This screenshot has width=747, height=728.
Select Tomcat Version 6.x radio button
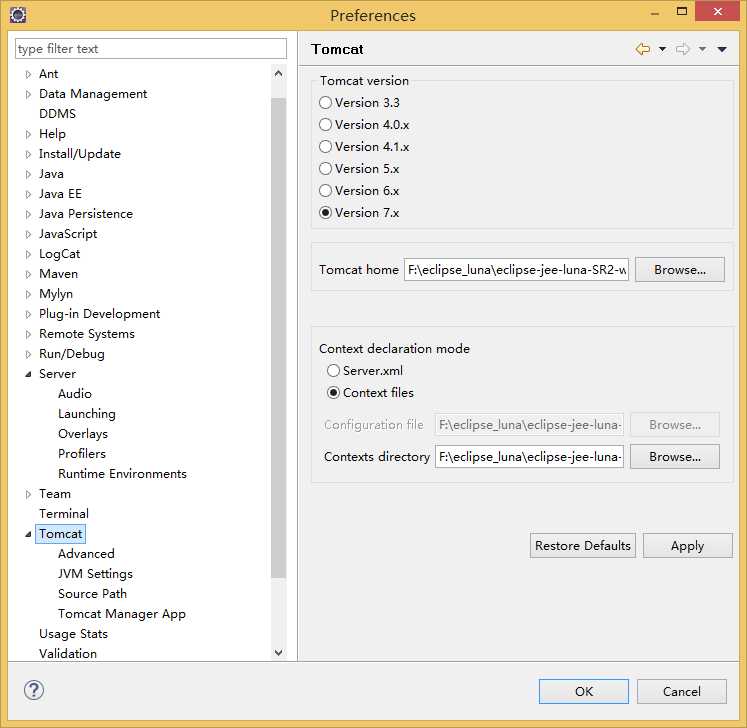click(325, 191)
